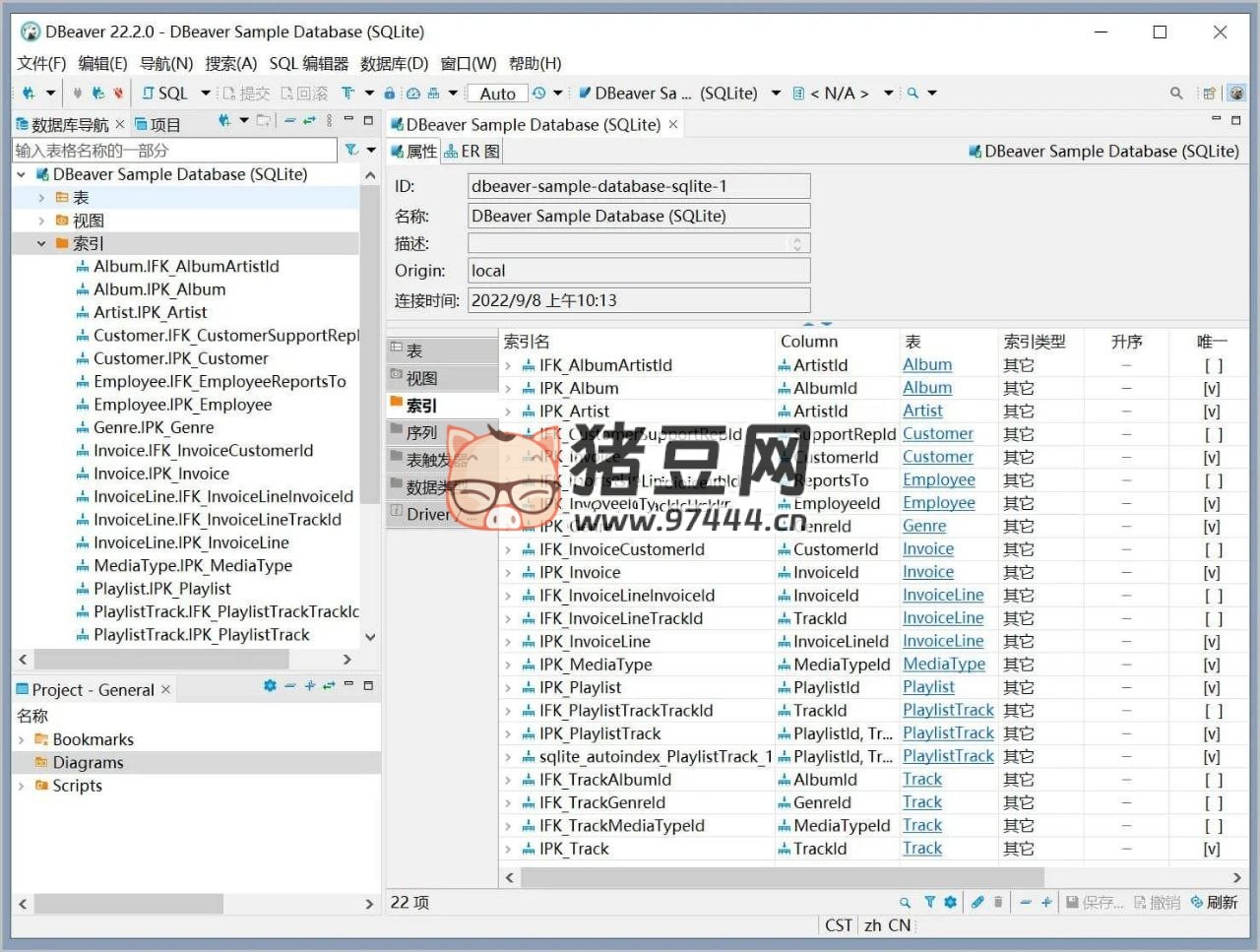The height and width of the screenshot is (952, 1260).
Task: Open the 数据库(D) menu
Action: click(x=394, y=64)
